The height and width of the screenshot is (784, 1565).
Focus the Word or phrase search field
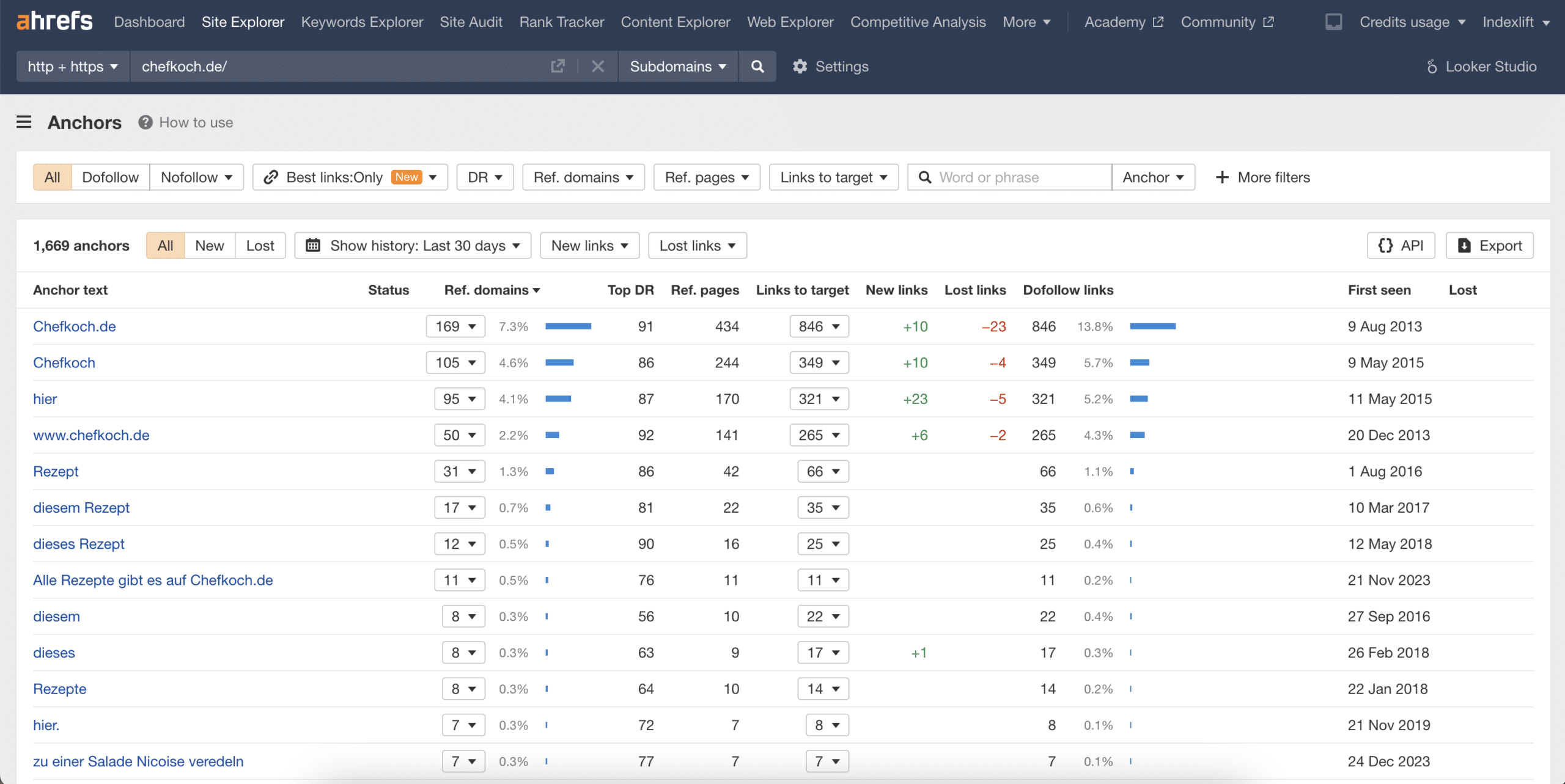coord(1010,177)
